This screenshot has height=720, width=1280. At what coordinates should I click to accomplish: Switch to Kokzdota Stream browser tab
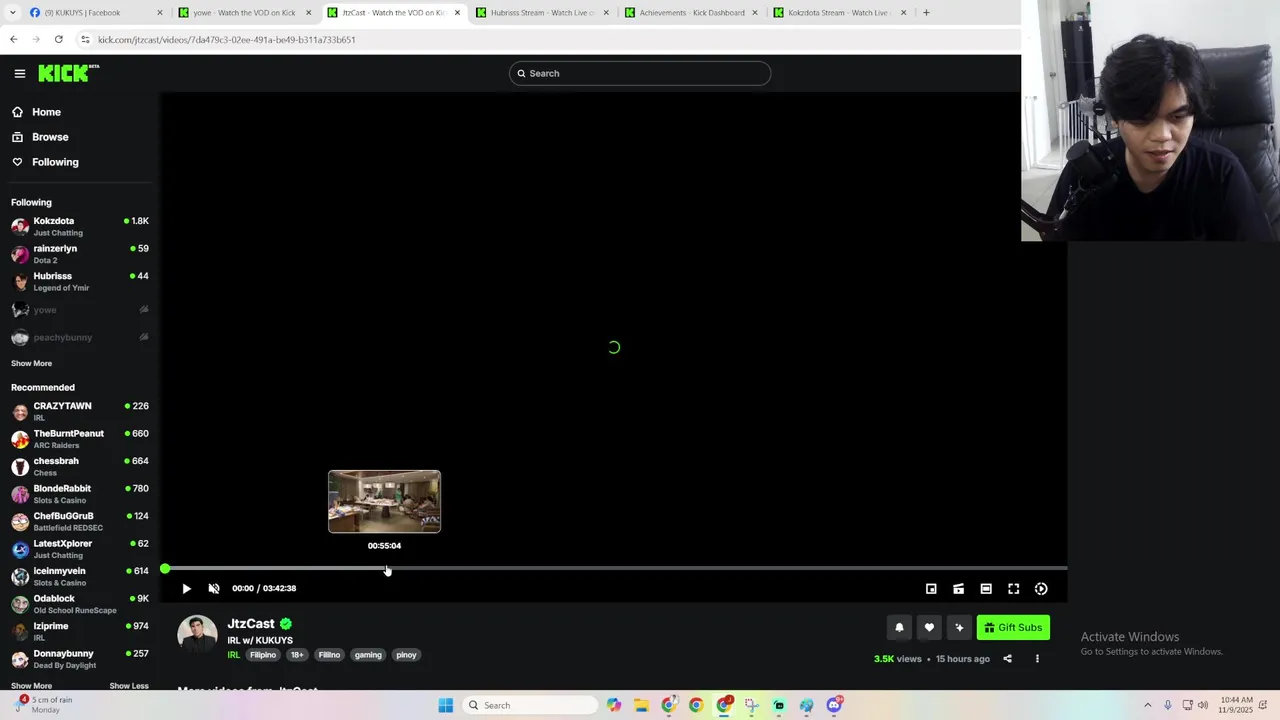coord(840,13)
